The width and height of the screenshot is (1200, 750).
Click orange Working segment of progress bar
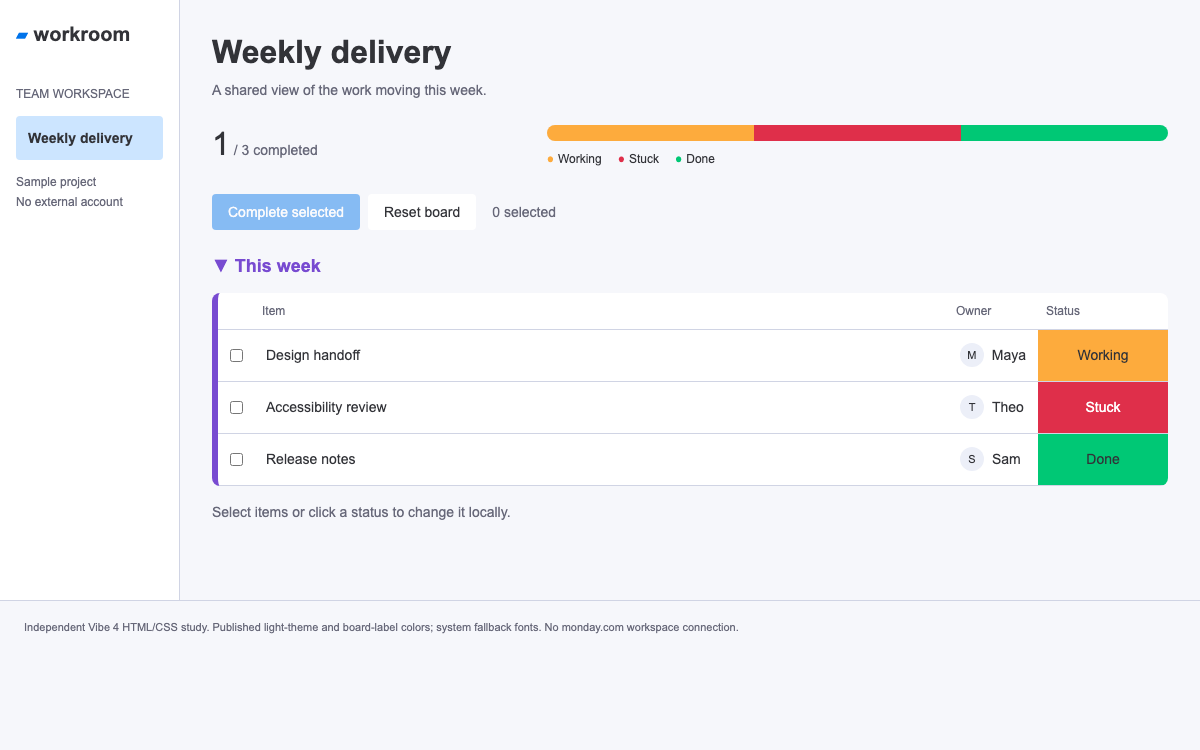pos(650,133)
